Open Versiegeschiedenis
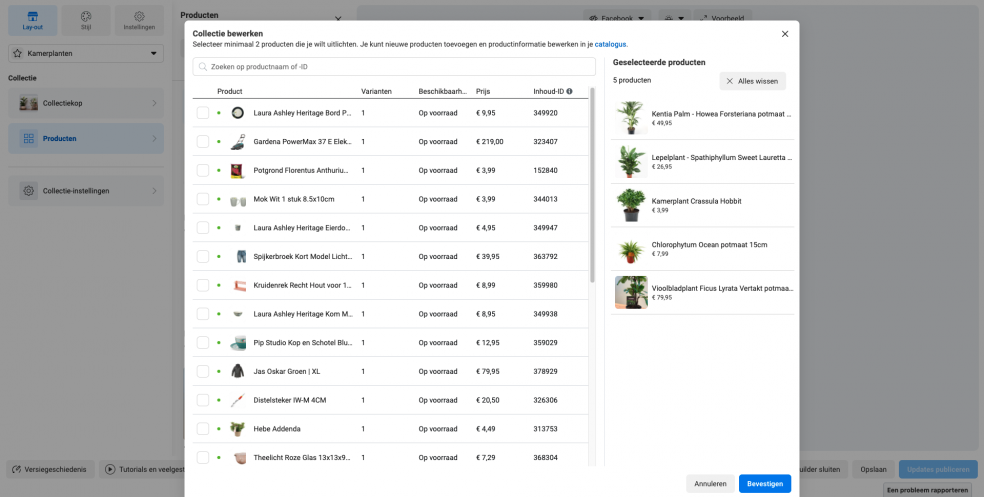This screenshot has width=984, height=497. tap(50, 469)
